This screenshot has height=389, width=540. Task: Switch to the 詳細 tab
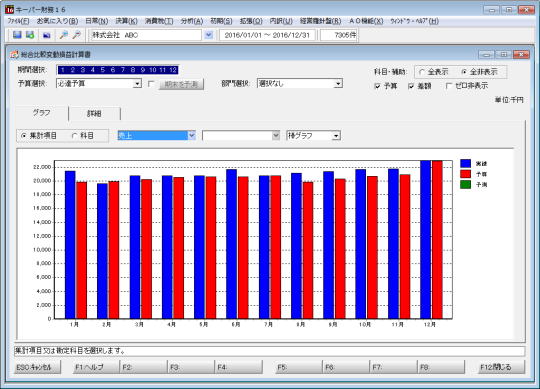(94, 114)
